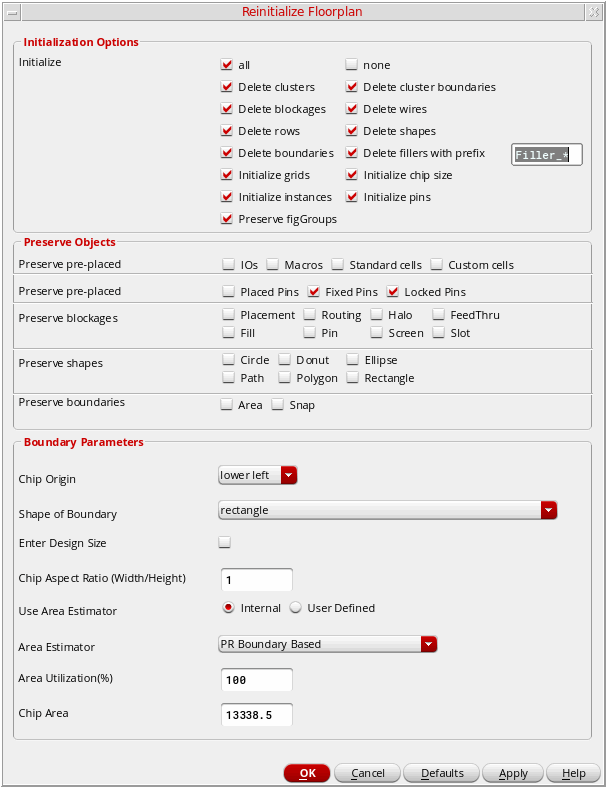606x787 pixels.
Task: Toggle Preserve figGroups checkbox
Action: [226, 219]
